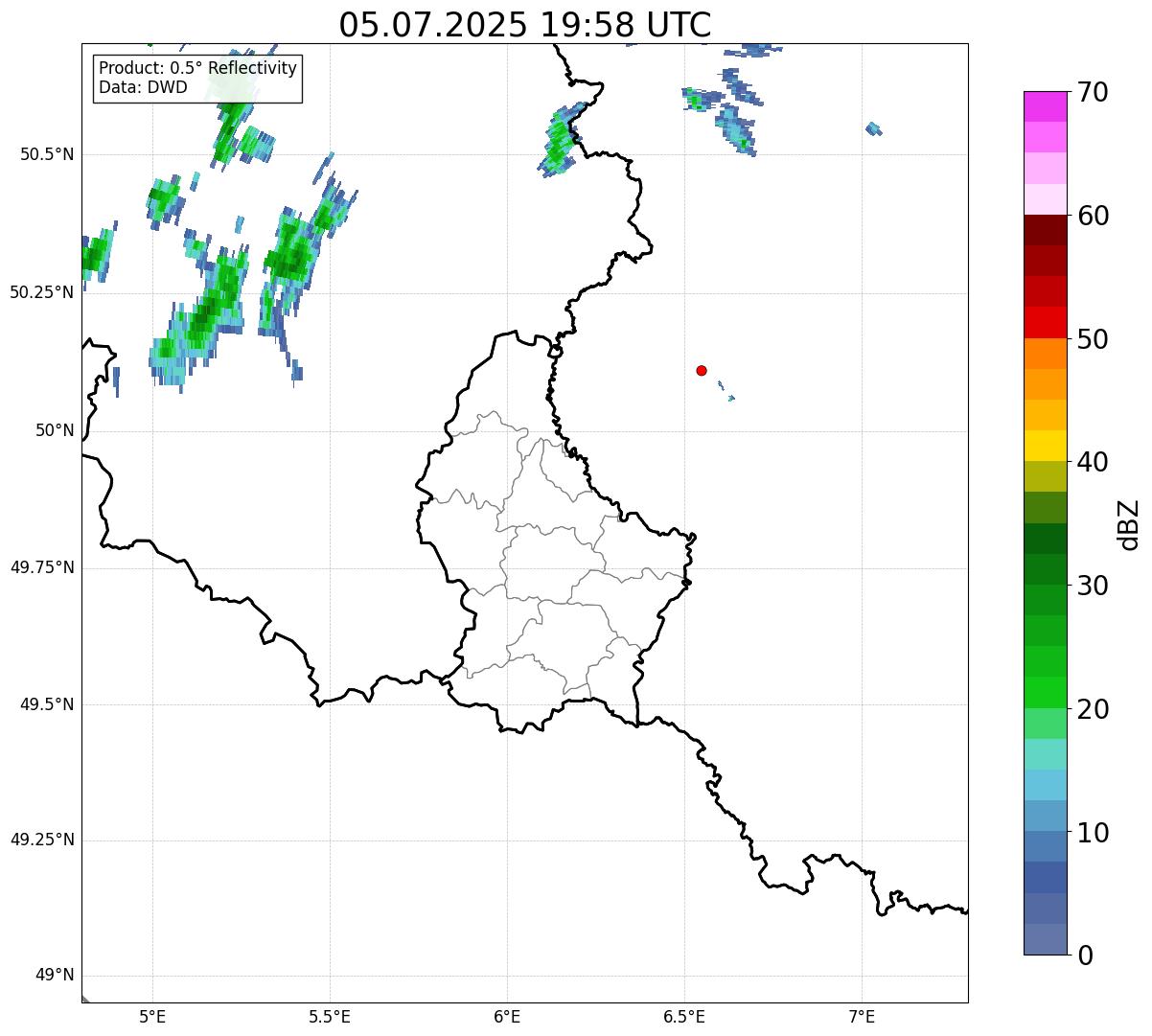Click the 50°N latitude label
Image resolution: width=1152 pixels, height=1036 pixels.
[x=55, y=430]
